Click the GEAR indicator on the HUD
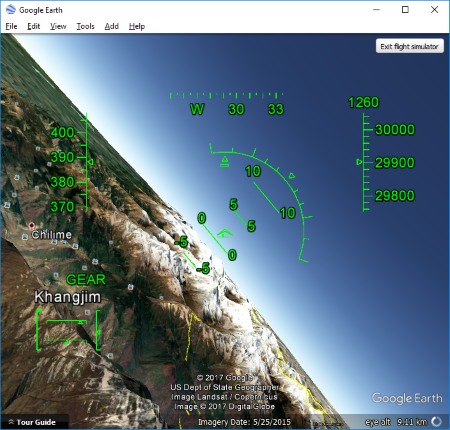 click(x=86, y=280)
